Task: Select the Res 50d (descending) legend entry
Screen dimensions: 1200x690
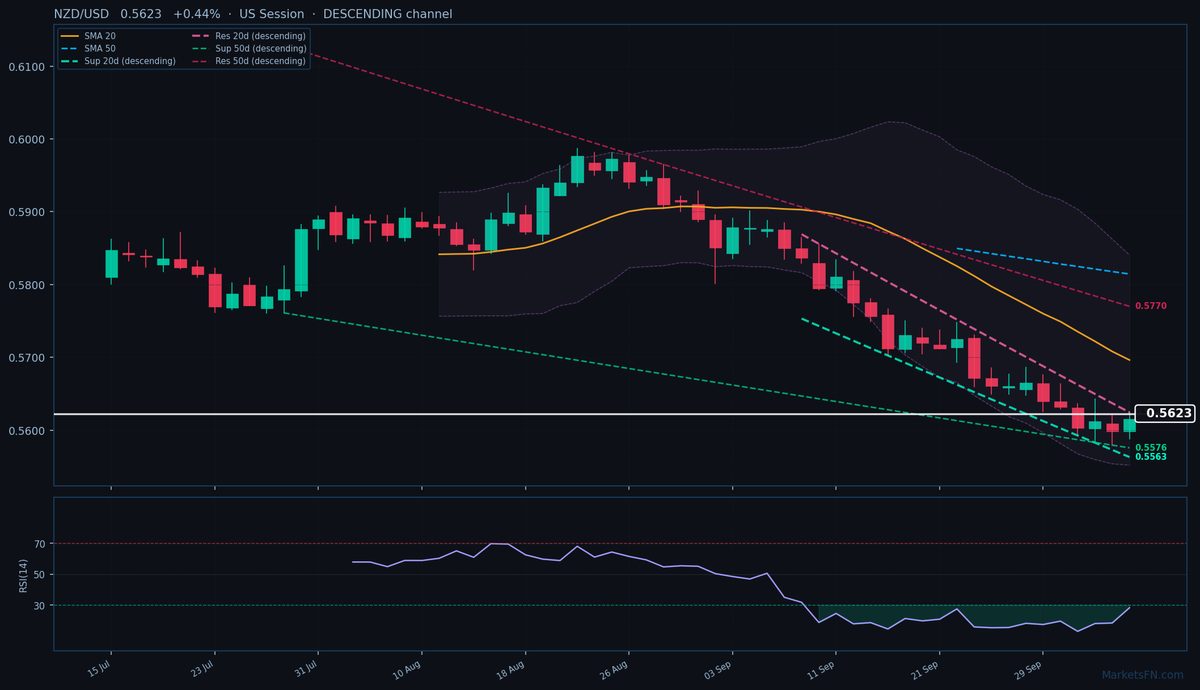Action: (248, 61)
